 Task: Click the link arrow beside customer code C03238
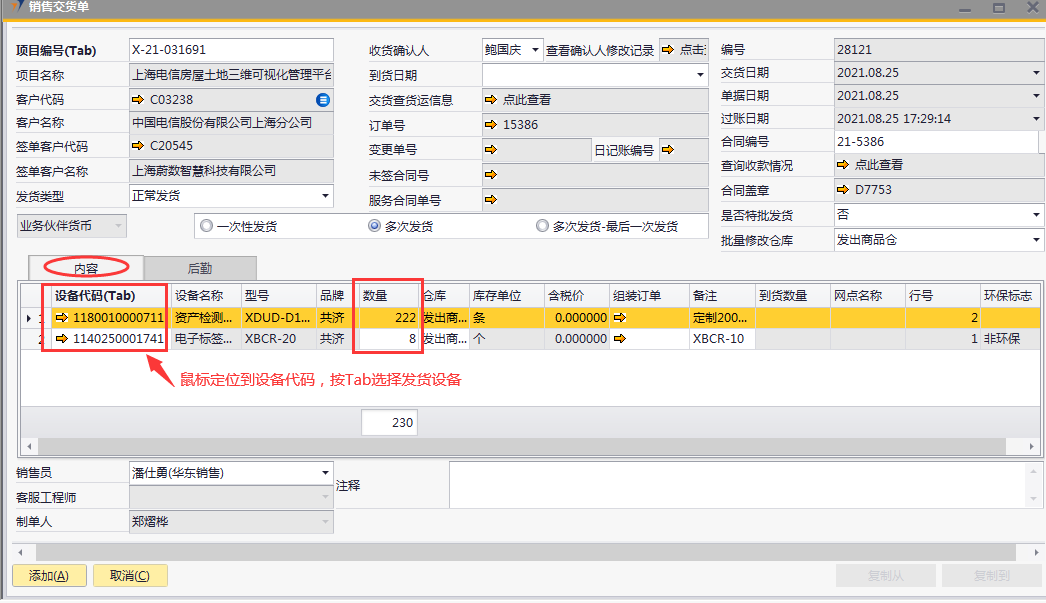click(138, 100)
